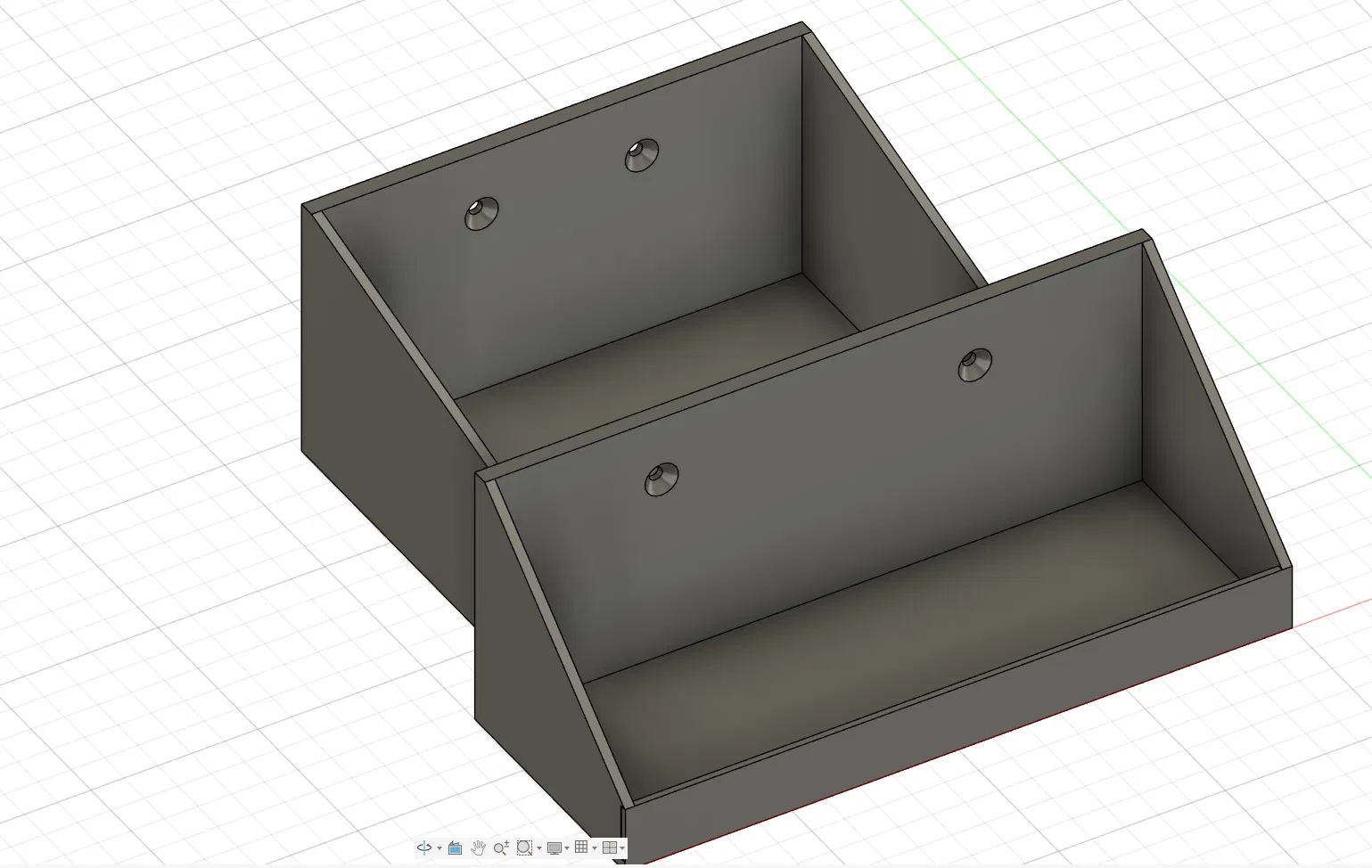The image size is (1372, 868).
Task: Open Grid and Snaps icon
Action: (x=581, y=848)
